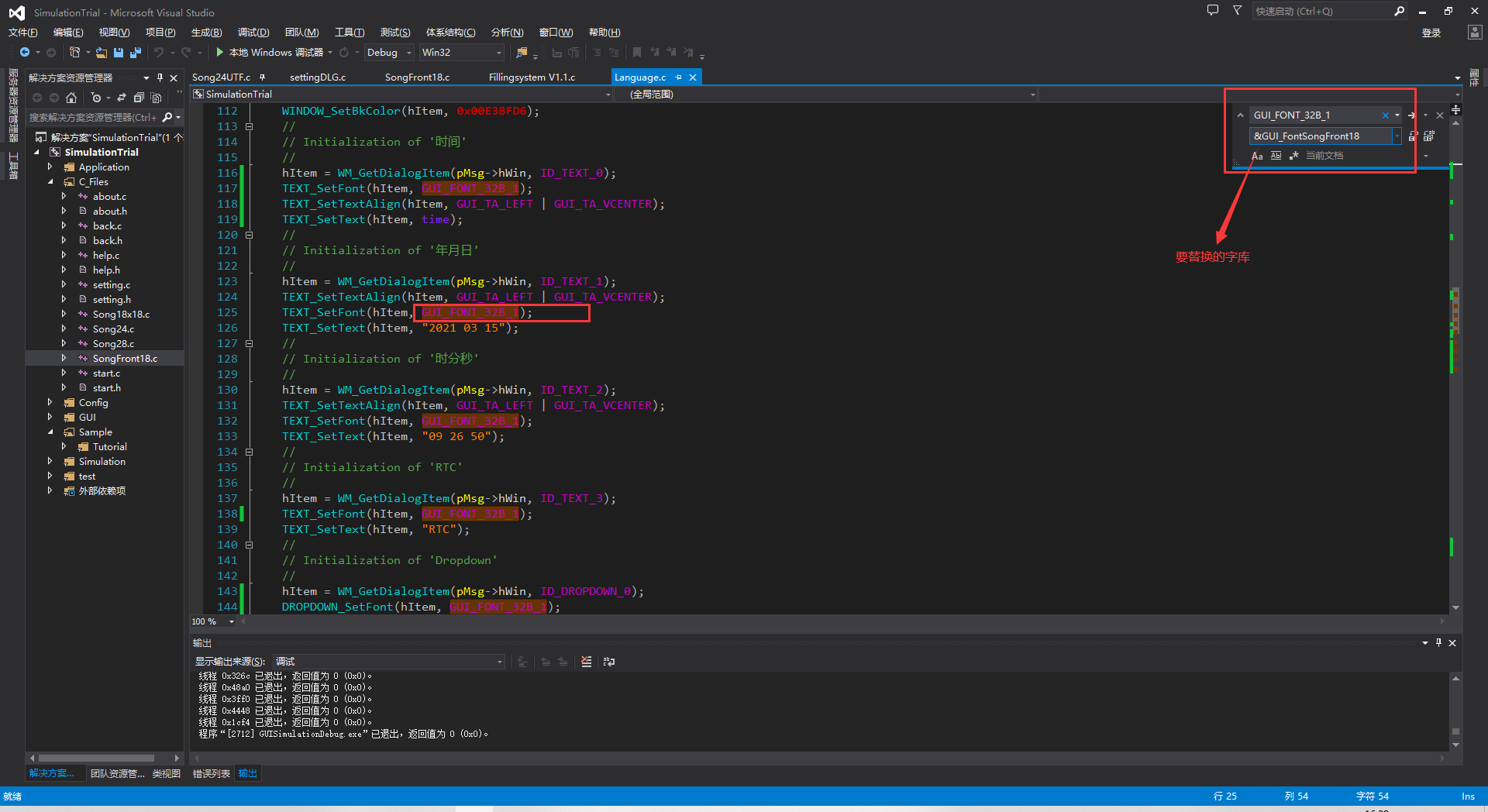This screenshot has height=812, width=1488.
Task: Open the zoom 100 % dropdown
Action: tap(213, 621)
